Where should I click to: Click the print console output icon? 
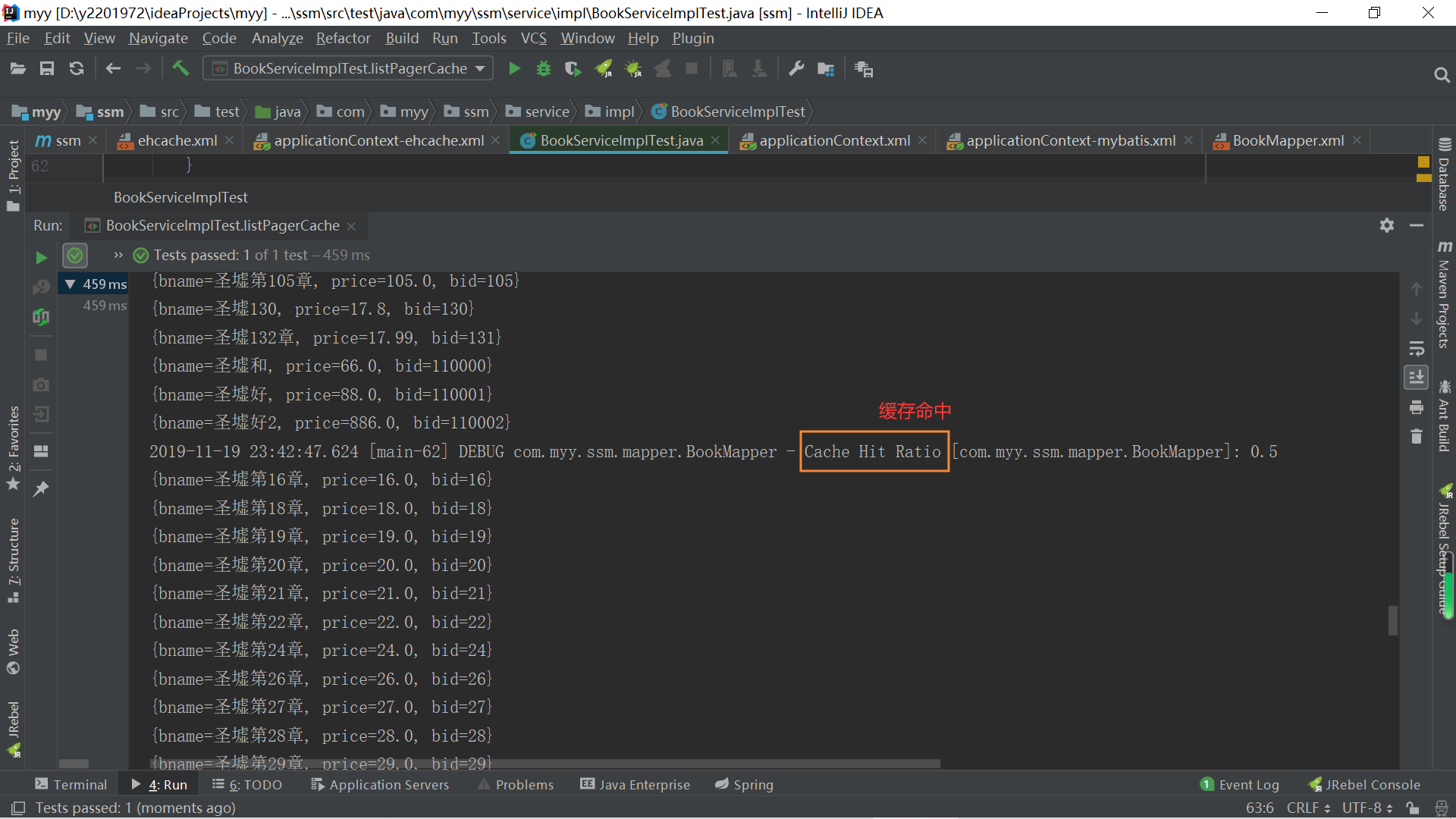click(1416, 407)
